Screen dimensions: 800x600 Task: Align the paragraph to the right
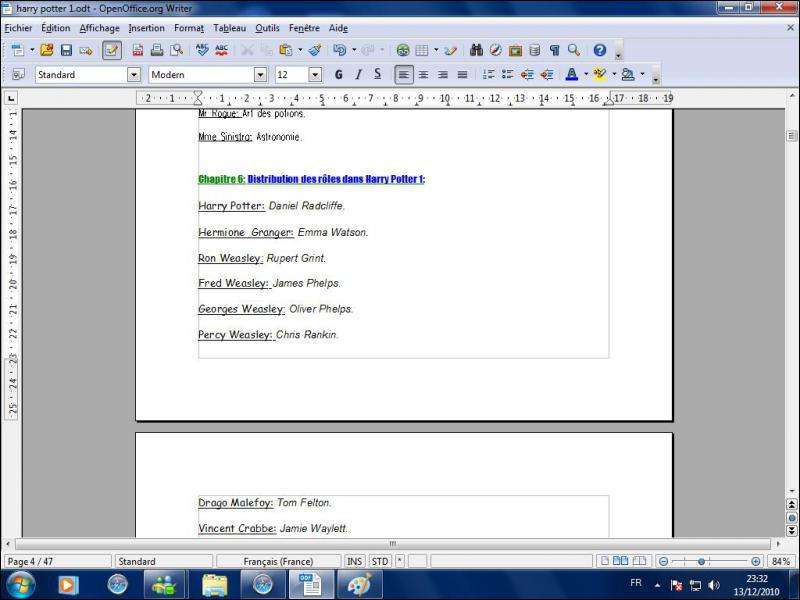click(x=443, y=74)
